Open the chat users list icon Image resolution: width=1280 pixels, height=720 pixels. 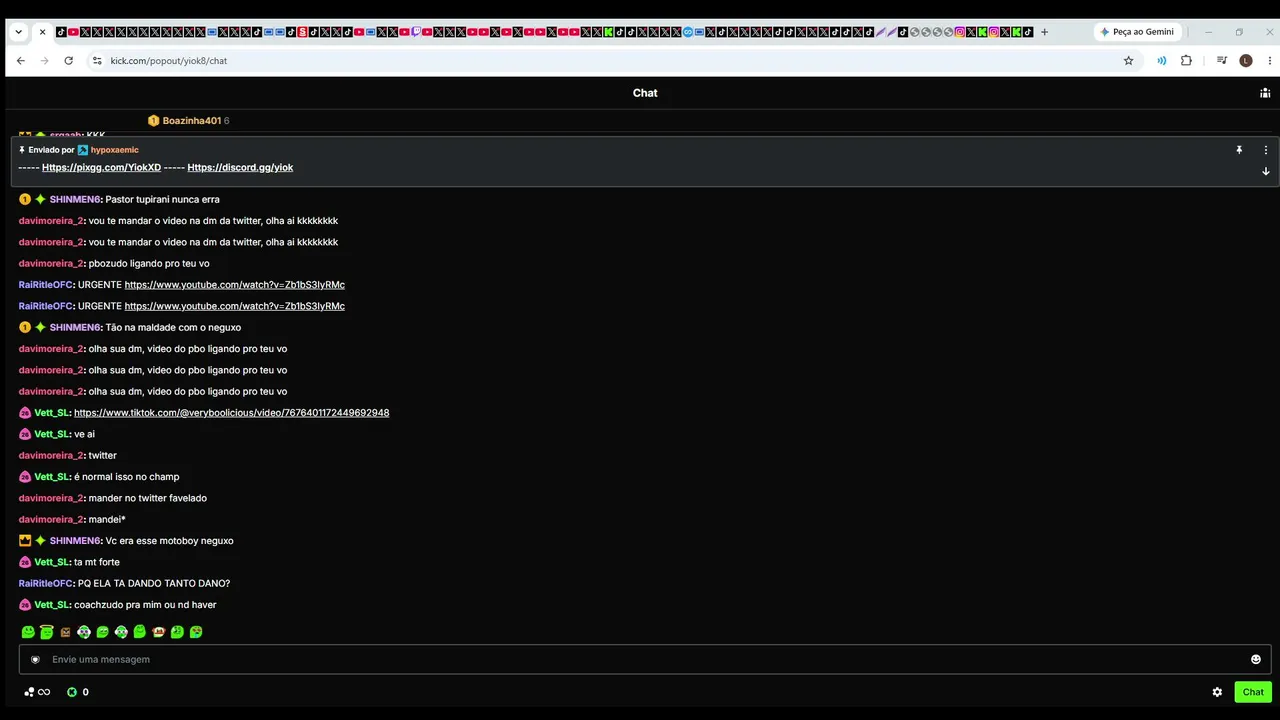pos(1265,93)
